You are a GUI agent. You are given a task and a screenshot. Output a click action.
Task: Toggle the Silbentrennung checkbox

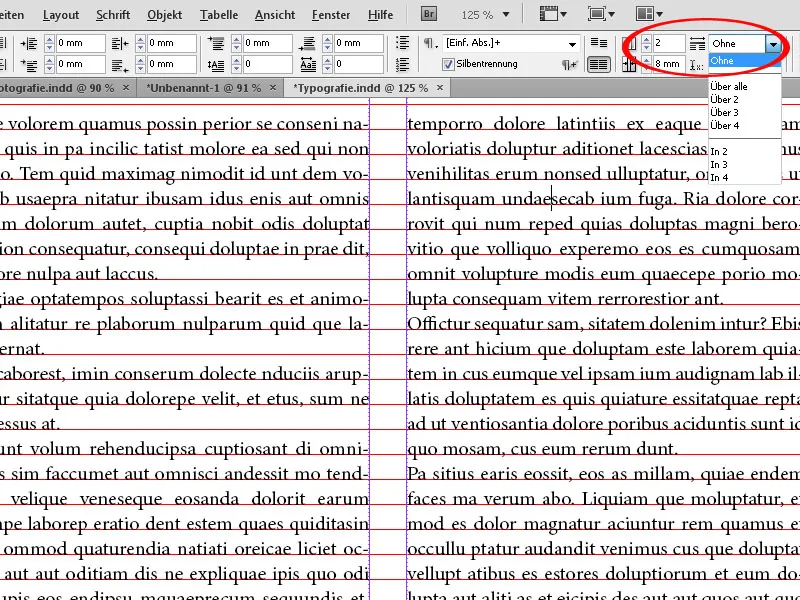coord(448,64)
